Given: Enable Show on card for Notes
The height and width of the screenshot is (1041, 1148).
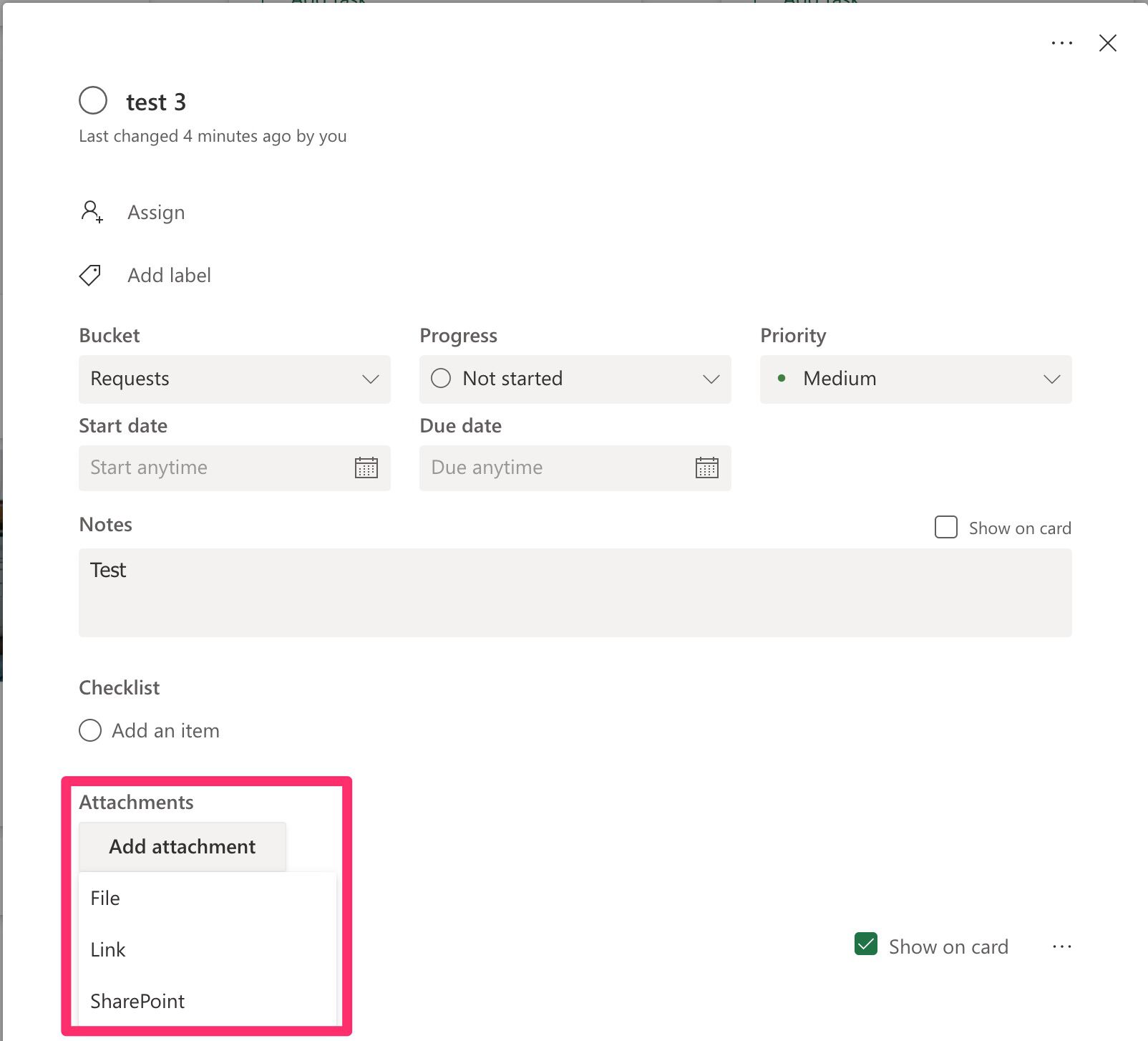Looking at the screenshot, I should pos(945,528).
